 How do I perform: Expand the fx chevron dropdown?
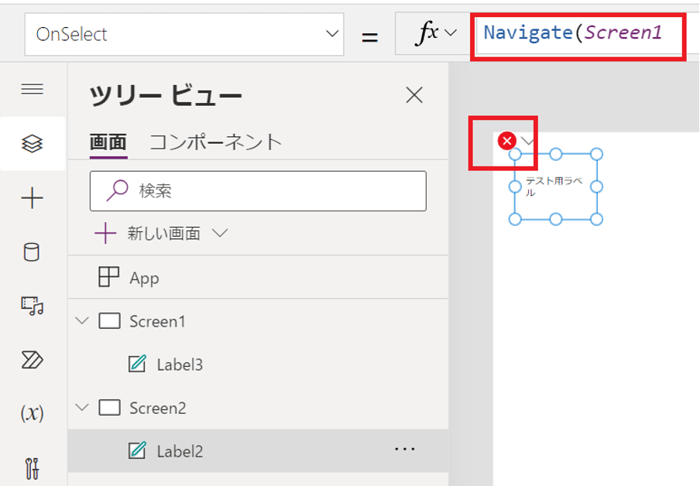[451, 33]
